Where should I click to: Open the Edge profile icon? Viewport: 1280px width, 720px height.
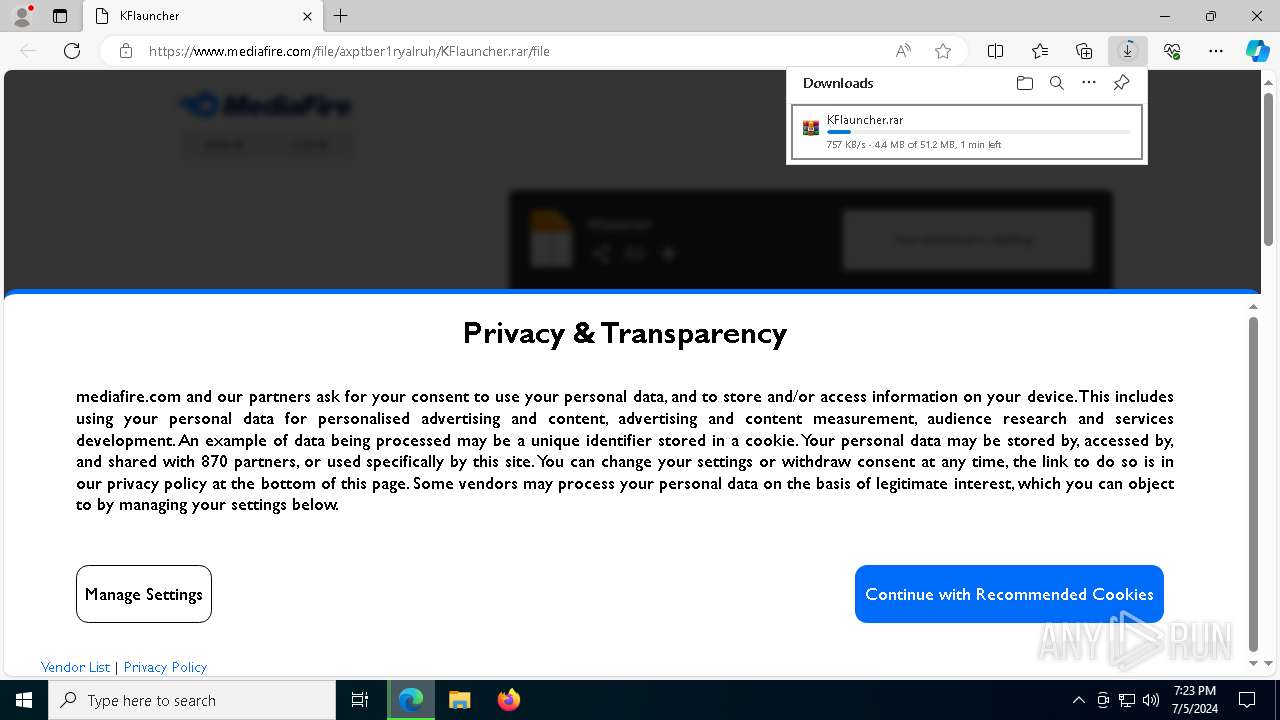22,16
